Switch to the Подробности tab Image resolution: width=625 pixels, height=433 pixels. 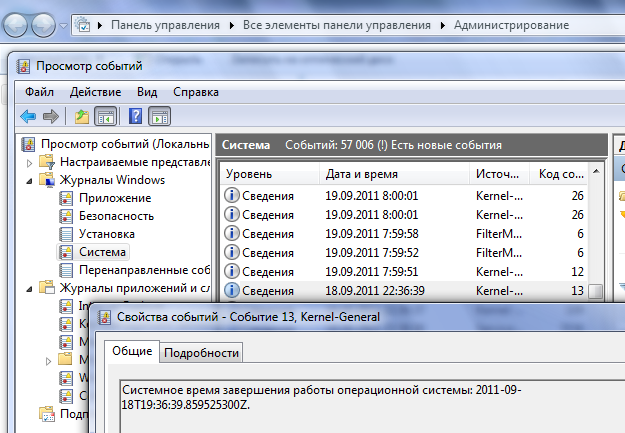pyautogui.click(x=201, y=353)
